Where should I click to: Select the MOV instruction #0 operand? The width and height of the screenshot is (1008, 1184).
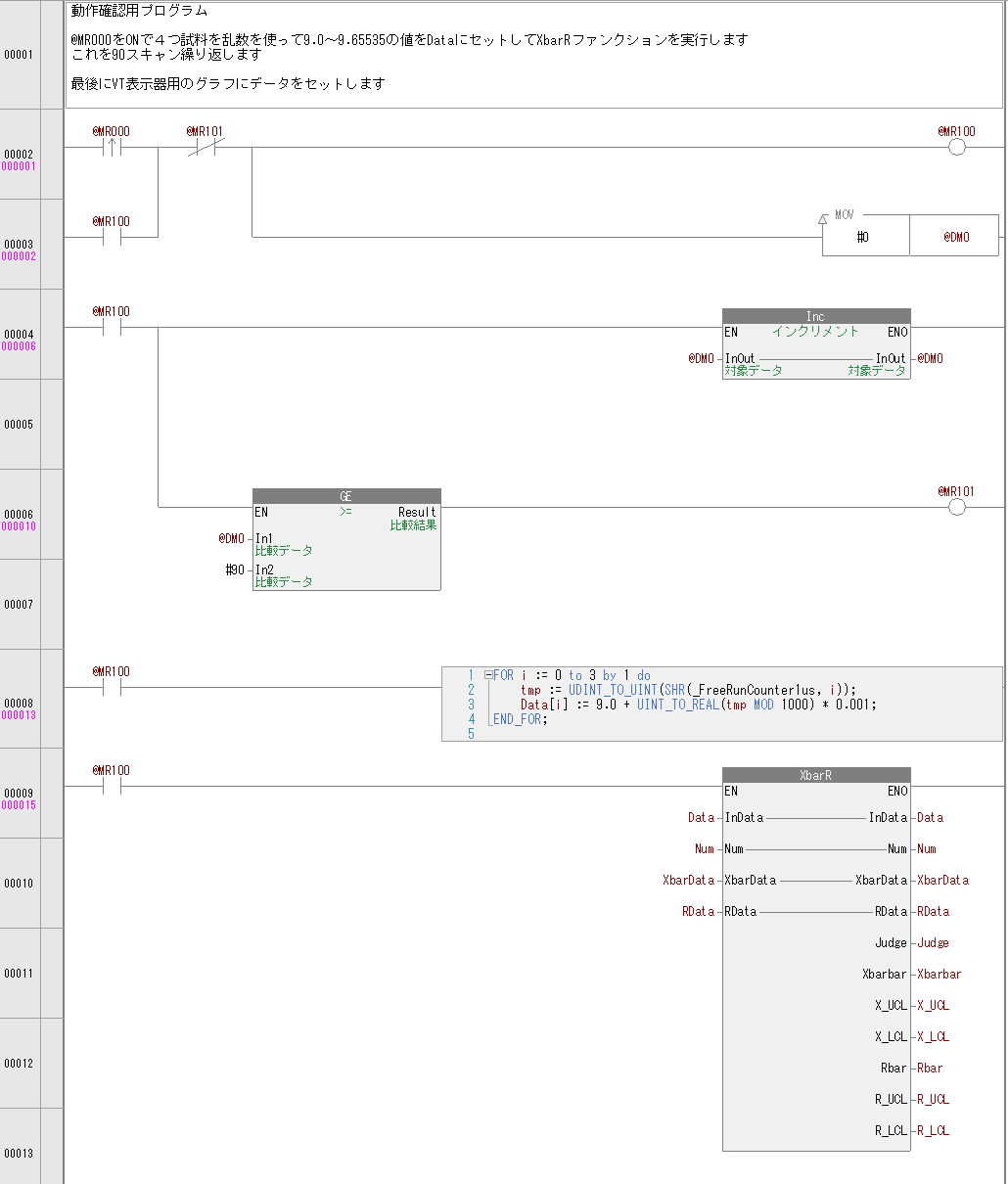tap(864, 237)
